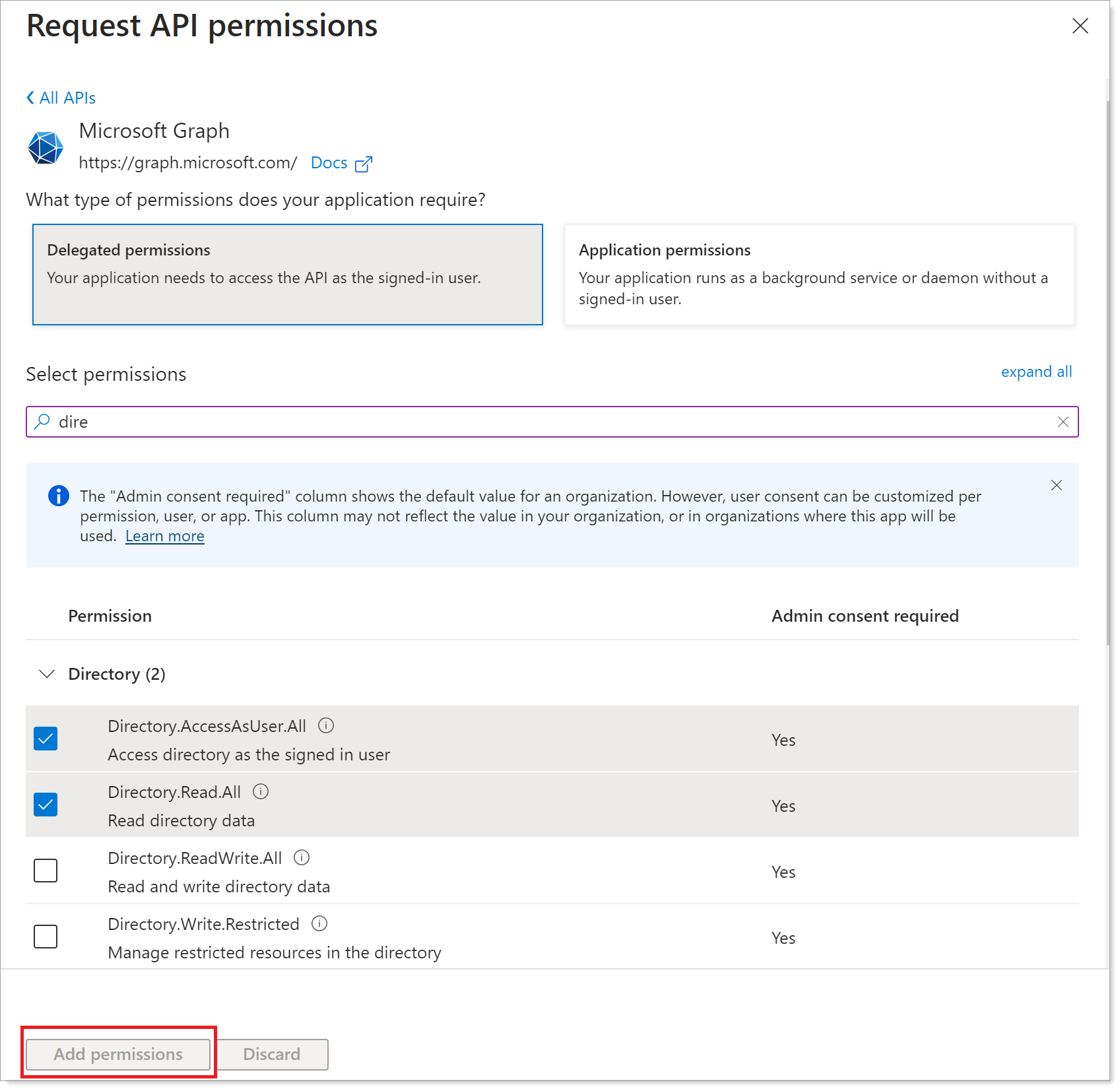Check Directory.ReadWrite.All permission
1120x1091 pixels.
46,871
